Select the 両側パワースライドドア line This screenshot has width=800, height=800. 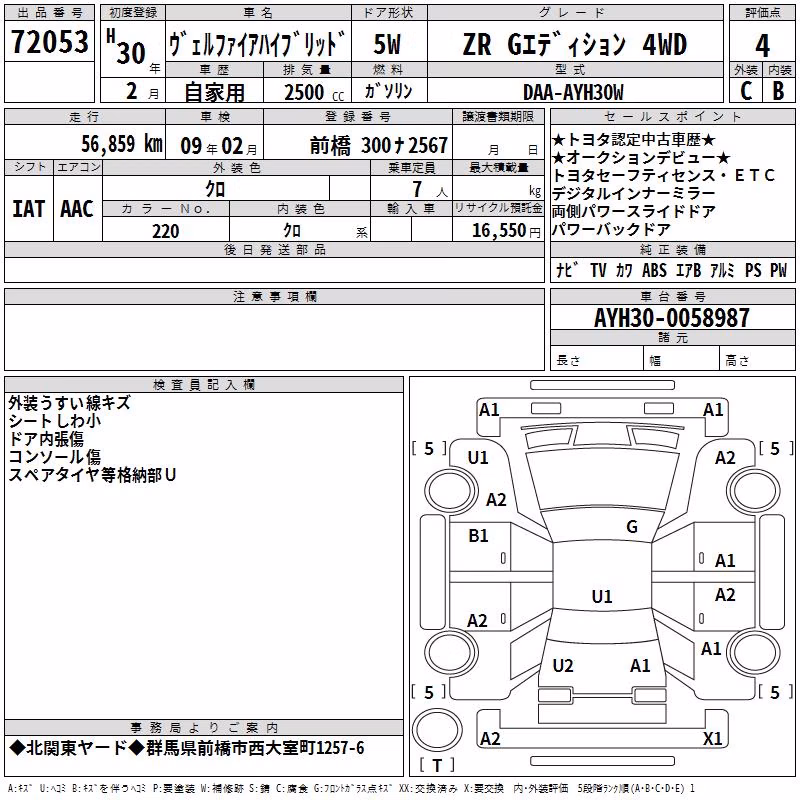click(634, 211)
